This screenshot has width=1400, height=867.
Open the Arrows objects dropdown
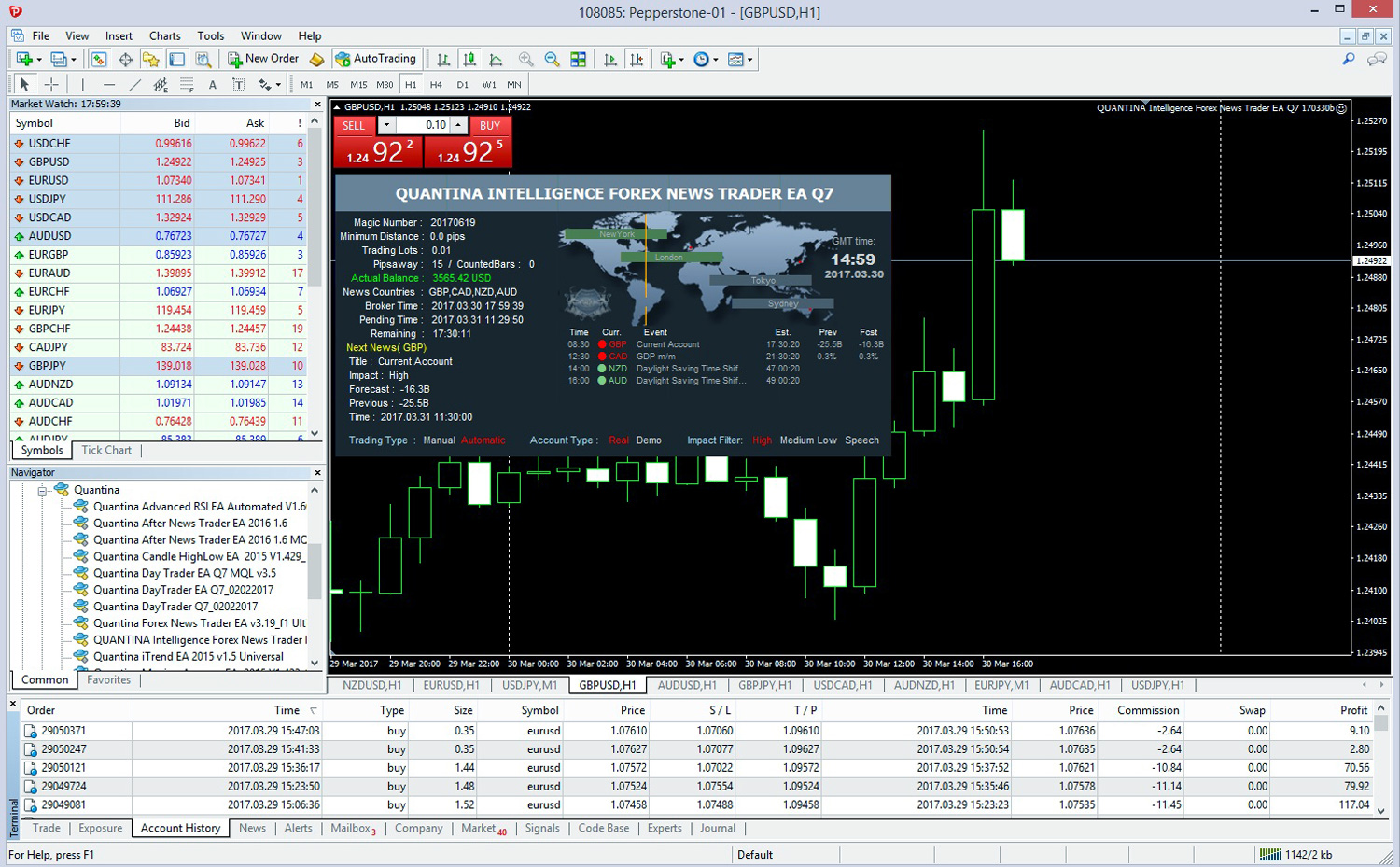point(278,85)
